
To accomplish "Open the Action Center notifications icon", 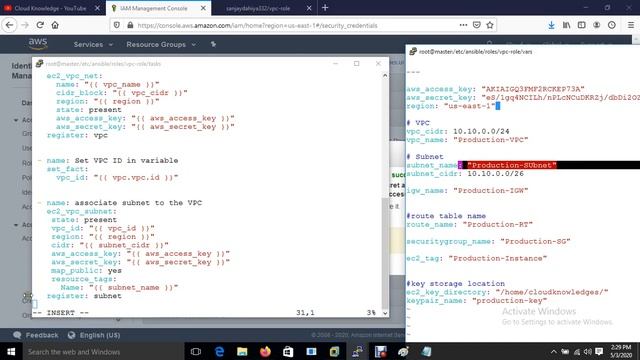I will pyautogui.click(x=599, y=351).
